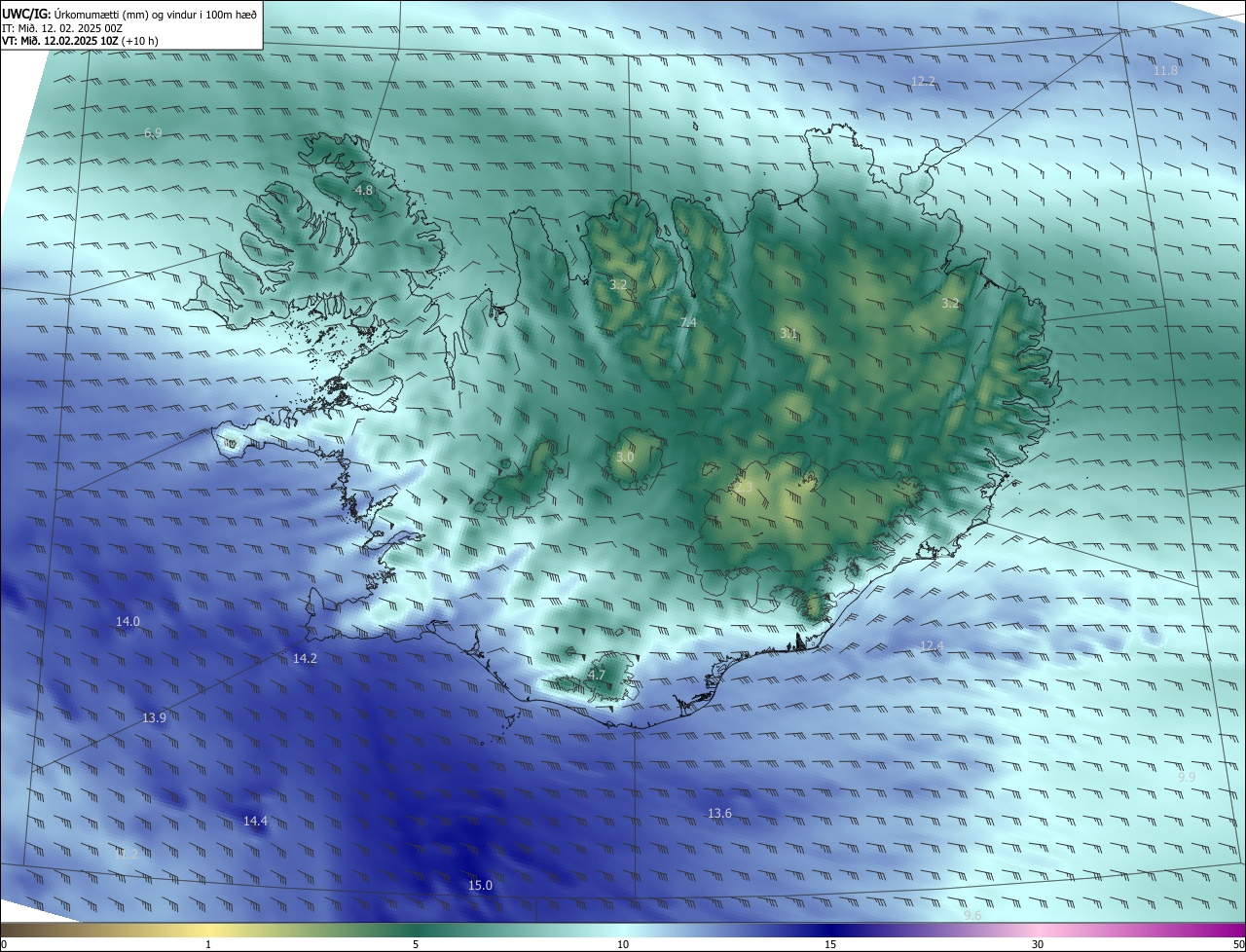Click the 9.9 value on the map
This screenshot has height=952, width=1246.
click(x=1187, y=777)
